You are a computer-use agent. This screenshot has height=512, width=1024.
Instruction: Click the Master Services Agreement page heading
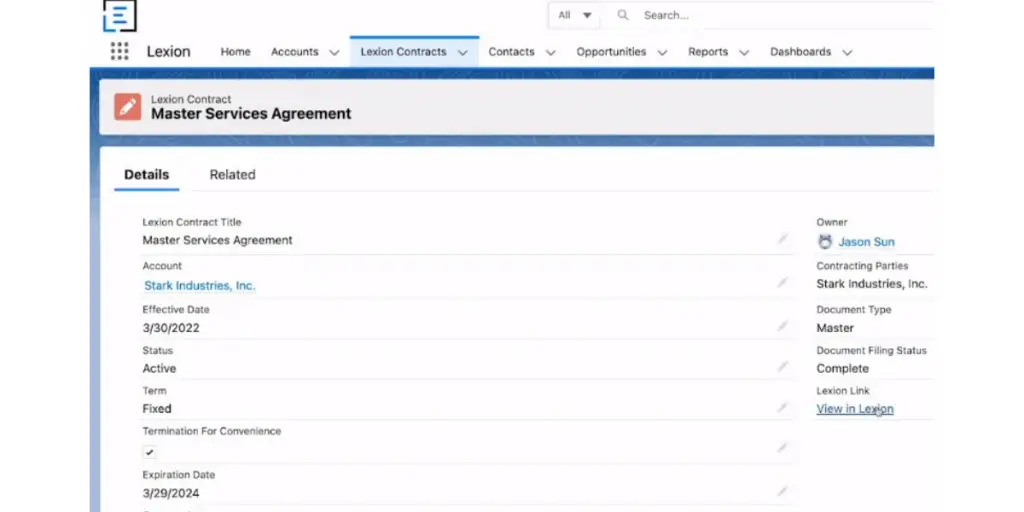pyautogui.click(x=251, y=114)
